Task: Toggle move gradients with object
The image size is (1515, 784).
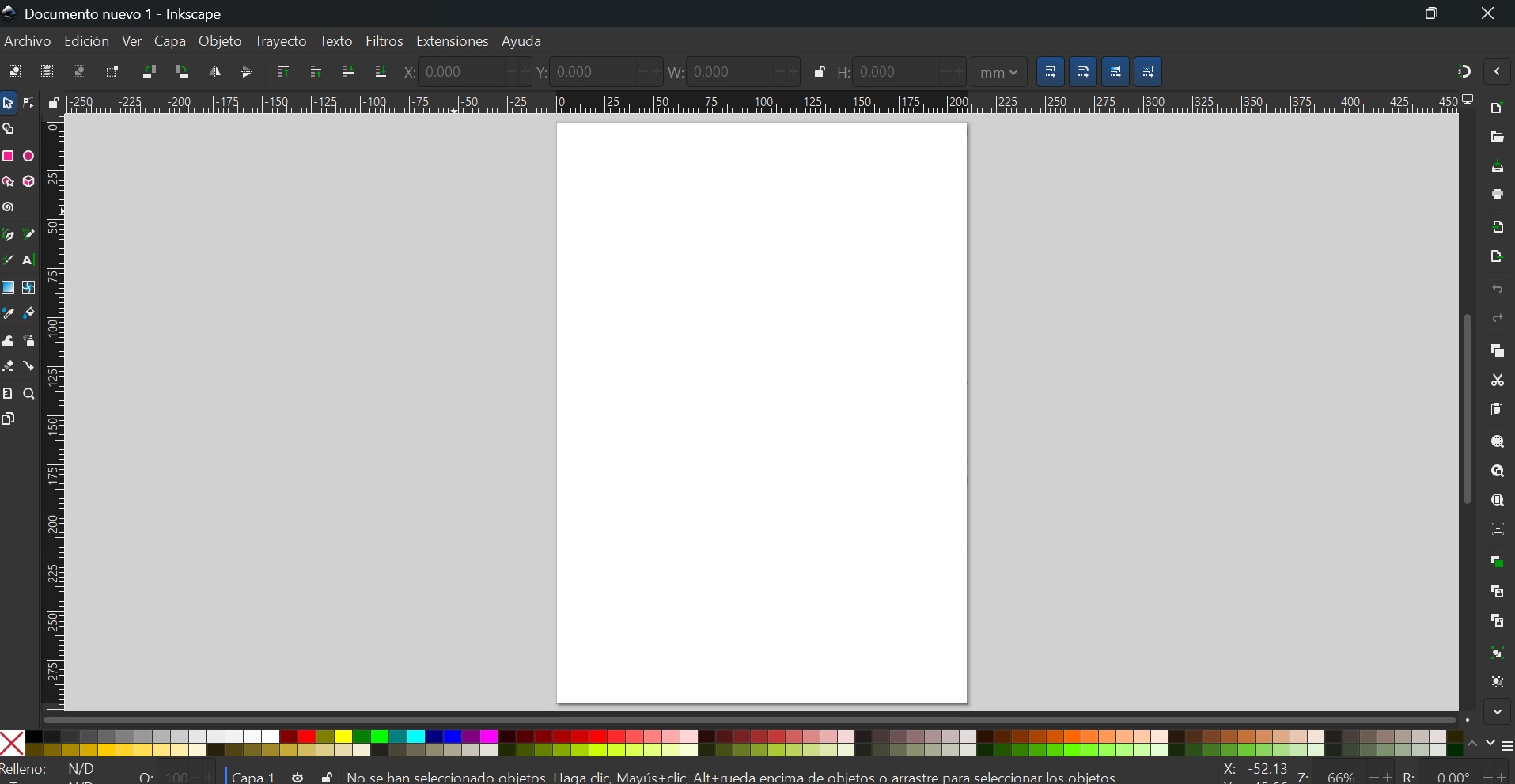Action: click(x=1115, y=72)
